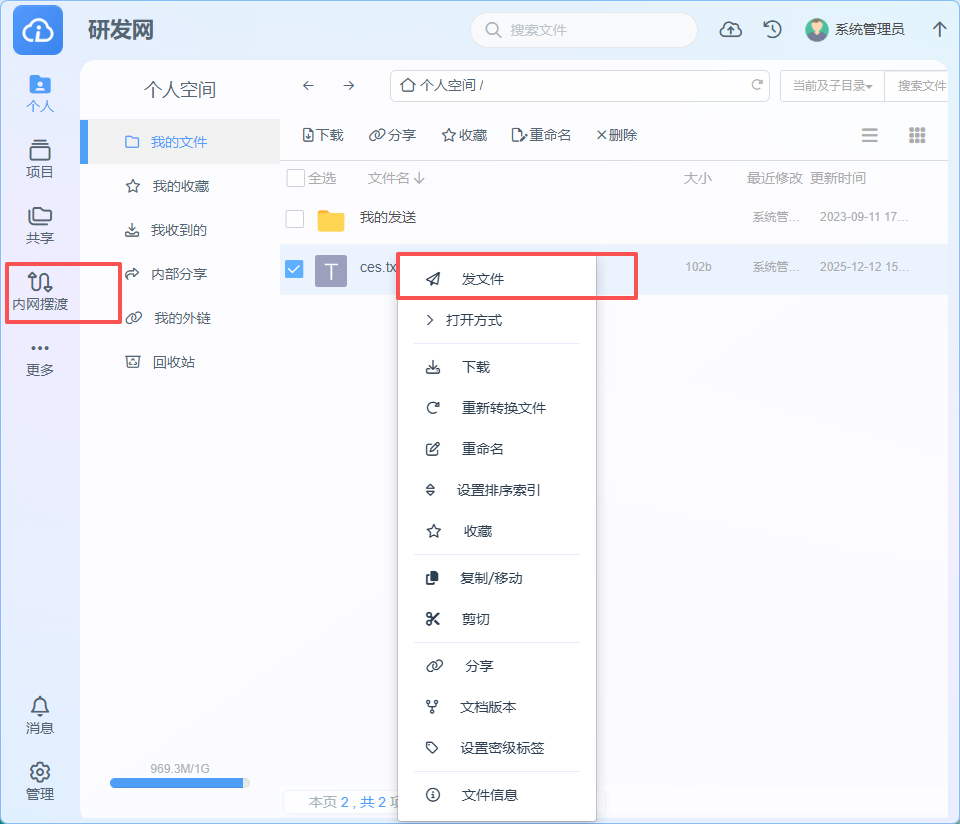This screenshot has width=960, height=824.
Task: Switch to grid view layout
Action: point(917,135)
